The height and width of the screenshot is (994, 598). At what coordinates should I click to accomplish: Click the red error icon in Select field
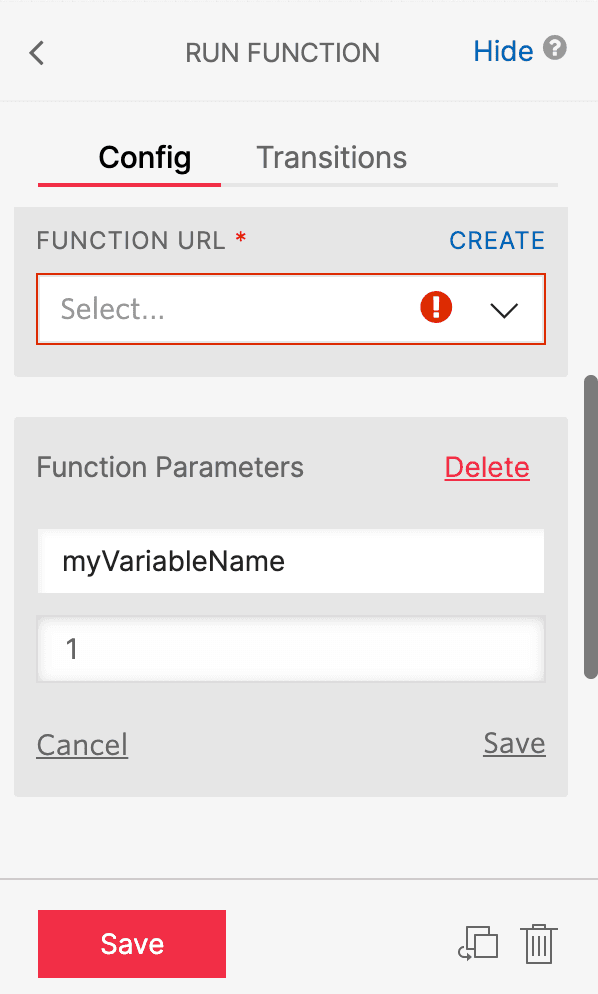(435, 308)
